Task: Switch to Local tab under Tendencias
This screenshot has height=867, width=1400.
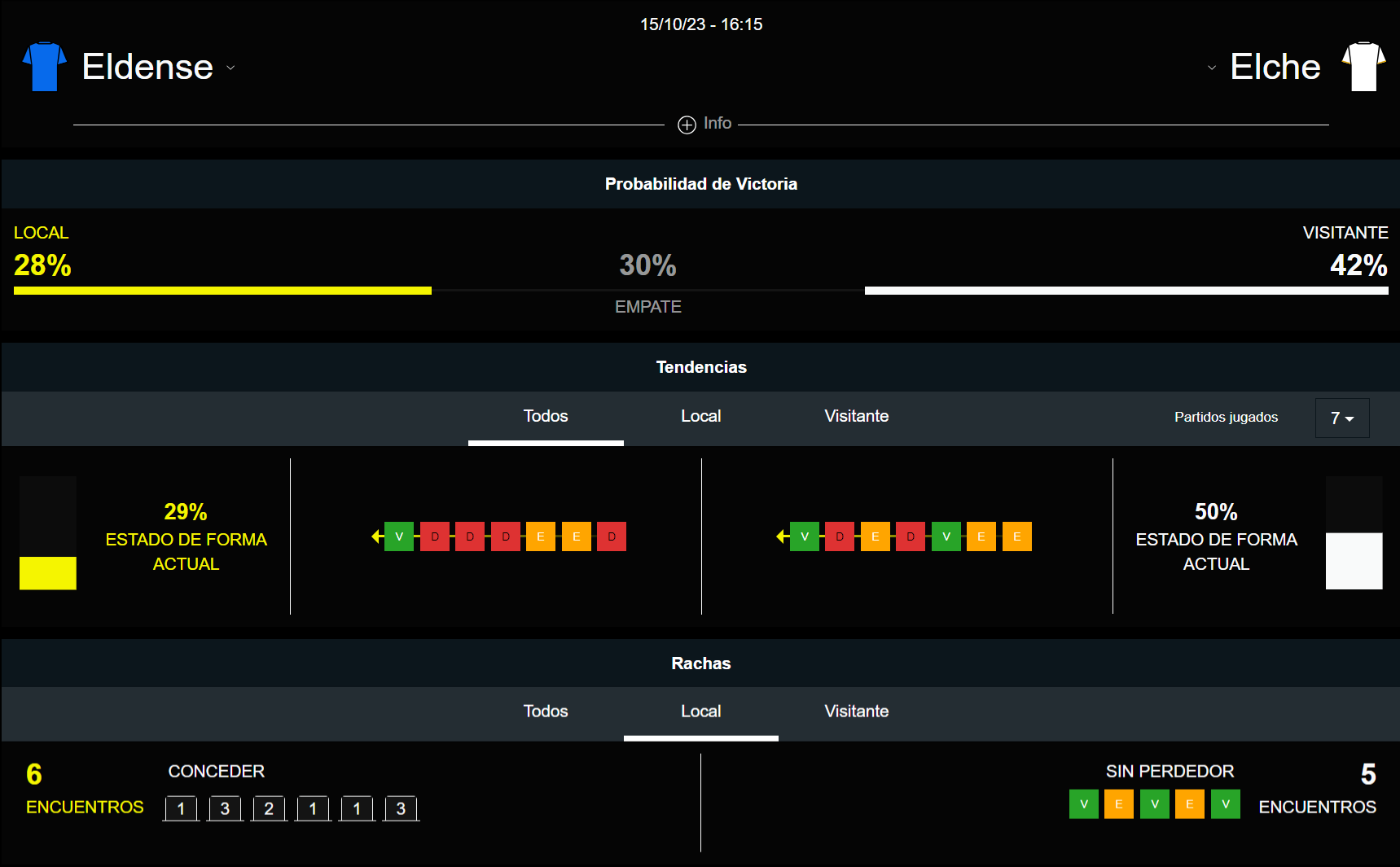Action: (x=701, y=416)
